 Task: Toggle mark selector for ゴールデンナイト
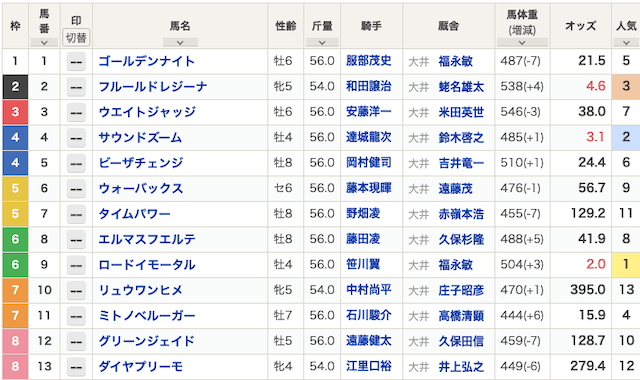[76, 62]
